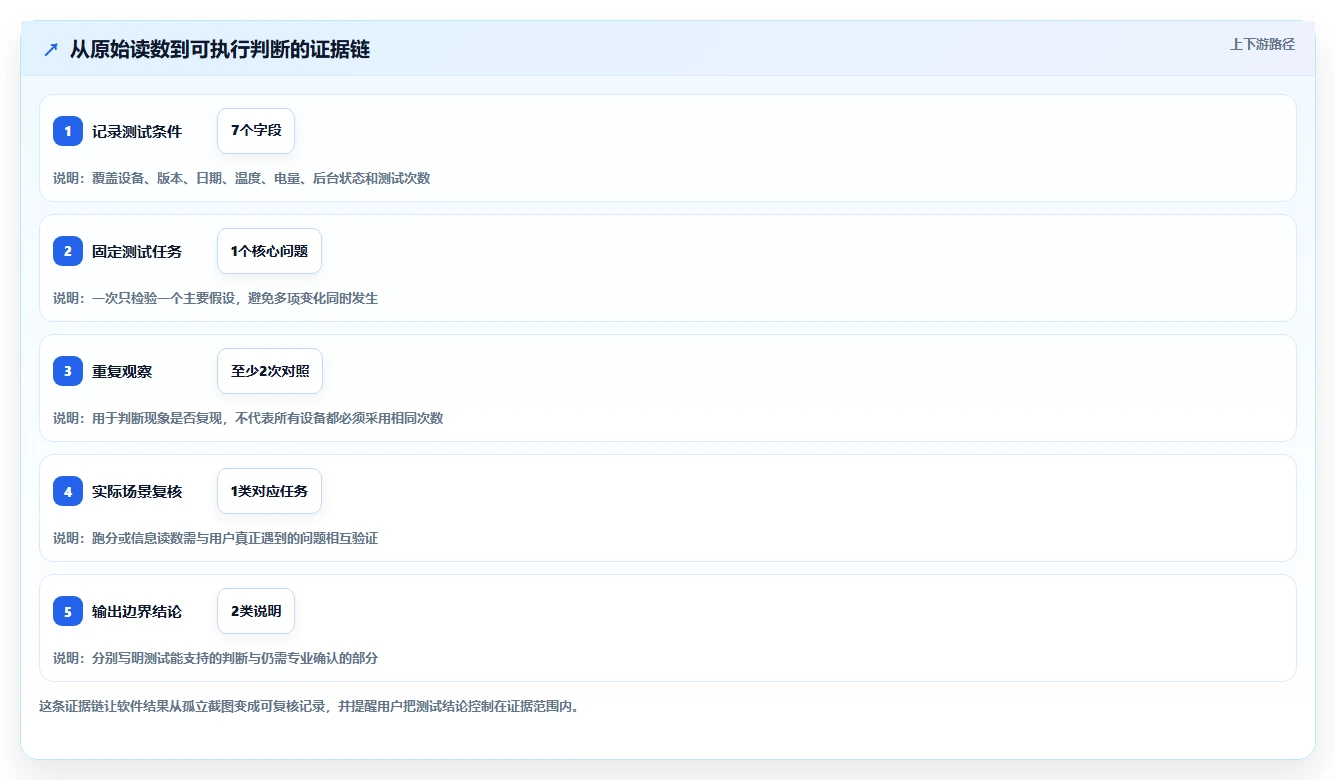This screenshot has width=1336, height=780.
Task: Click the heading 从原始读数到可执行判断的证据链
Action: (x=220, y=49)
